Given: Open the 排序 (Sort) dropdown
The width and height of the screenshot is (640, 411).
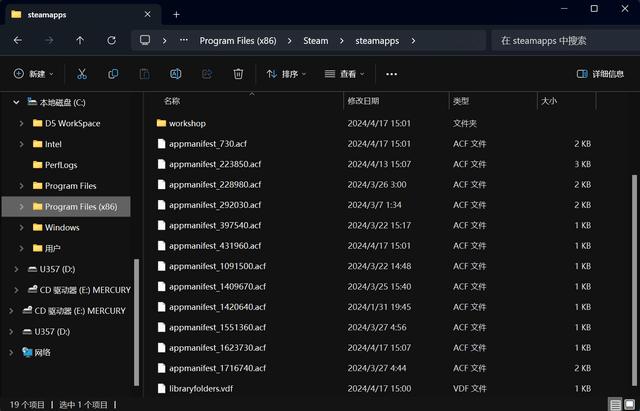Looking at the screenshot, I should pyautogui.click(x=287, y=74).
